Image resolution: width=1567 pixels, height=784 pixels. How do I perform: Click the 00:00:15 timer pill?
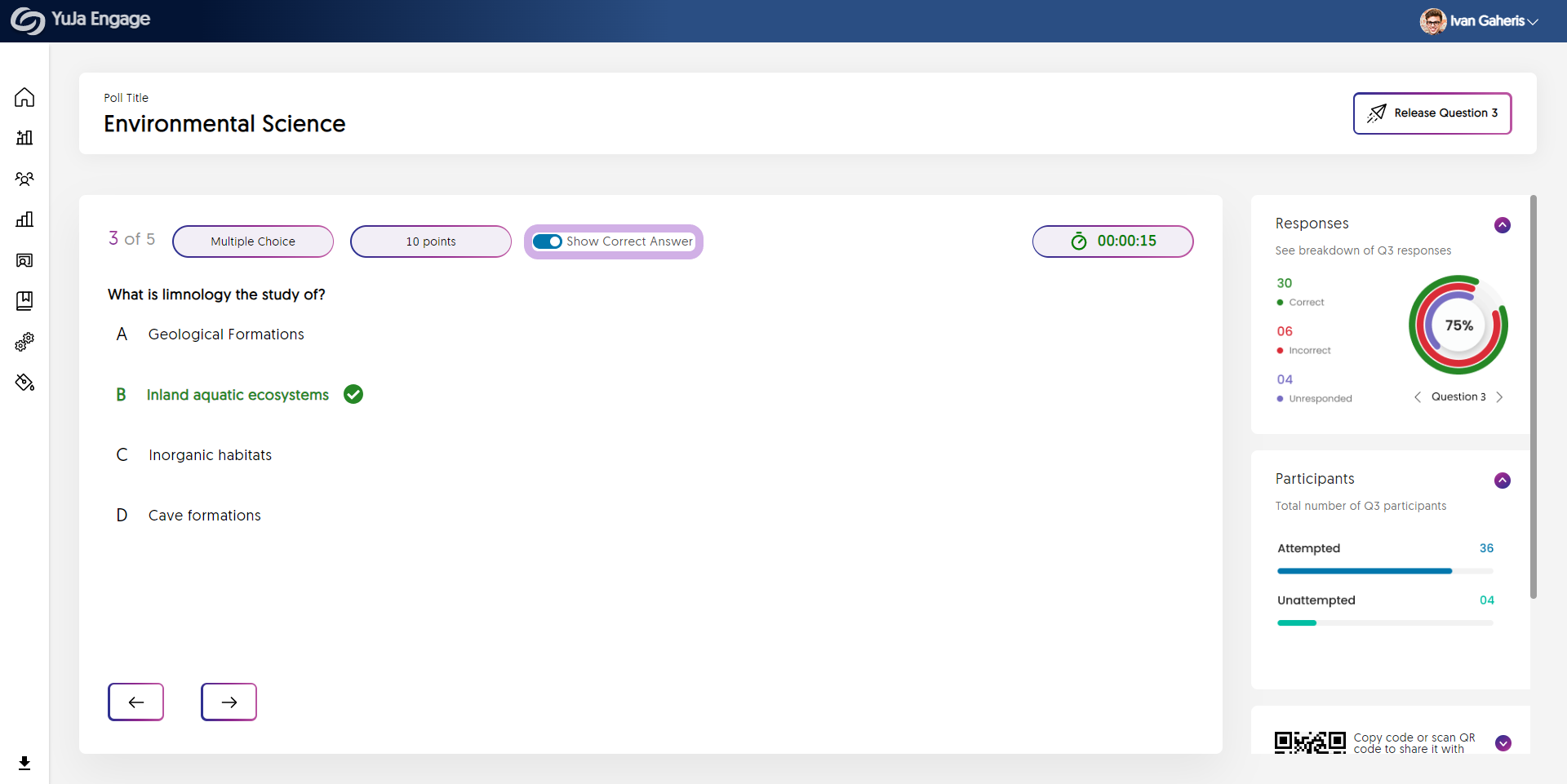(x=1113, y=241)
